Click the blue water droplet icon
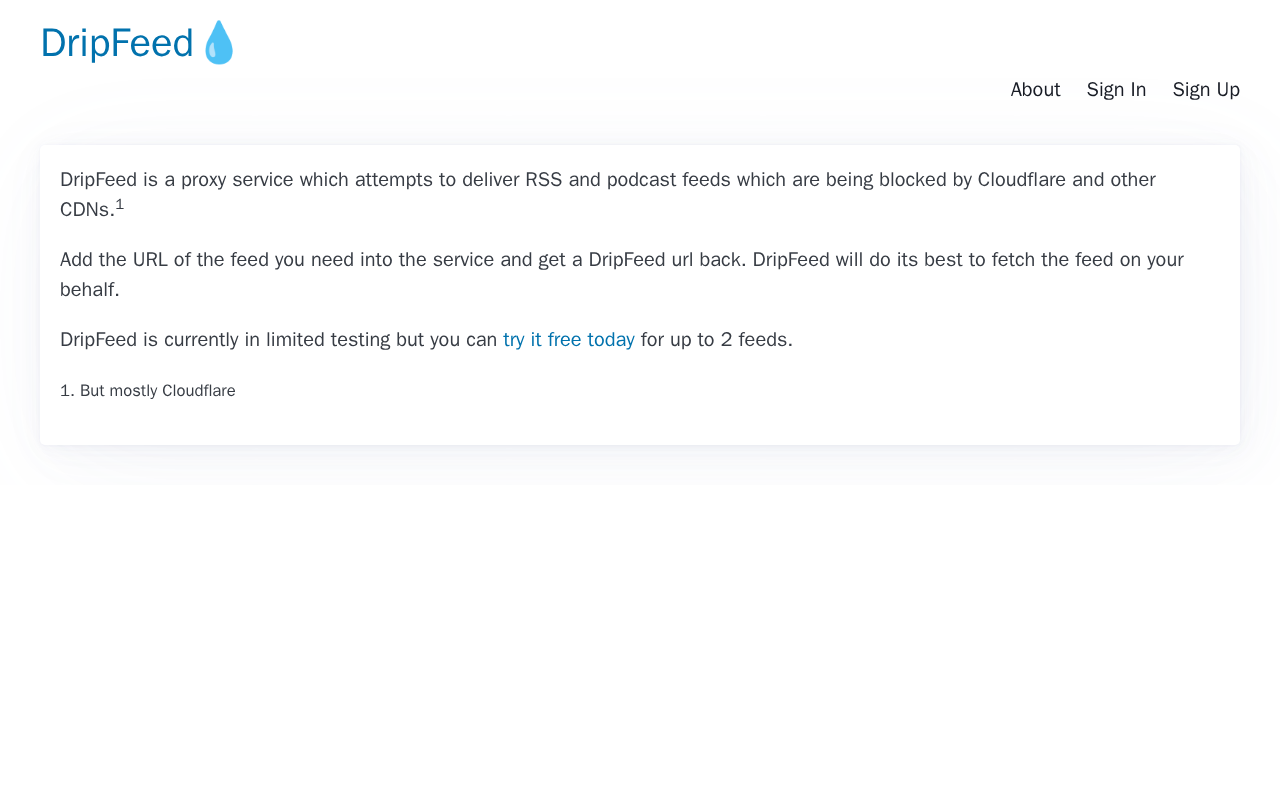The width and height of the screenshot is (1280, 800). click(219, 43)
